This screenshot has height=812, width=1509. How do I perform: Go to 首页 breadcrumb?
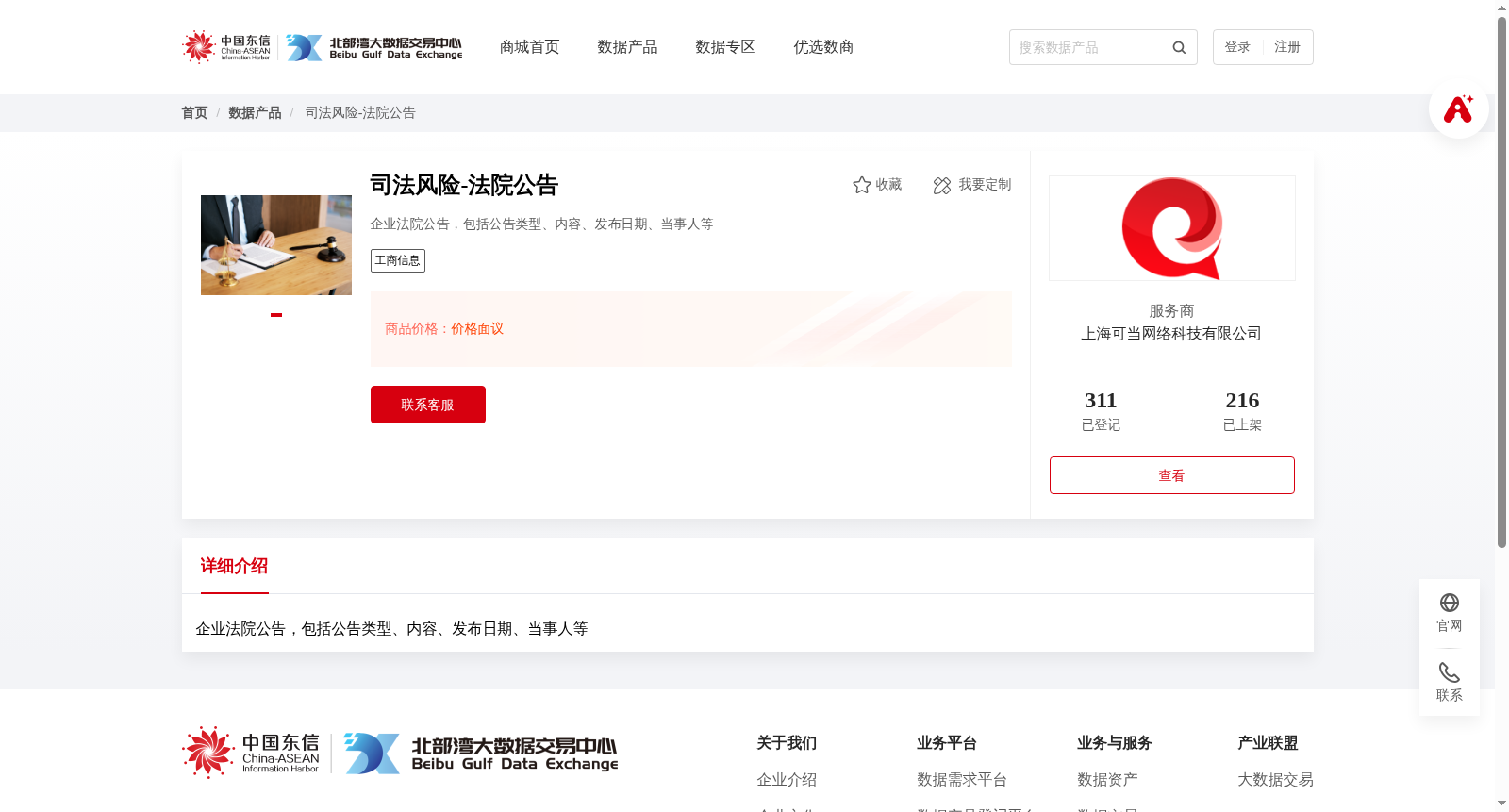point(194,113)
